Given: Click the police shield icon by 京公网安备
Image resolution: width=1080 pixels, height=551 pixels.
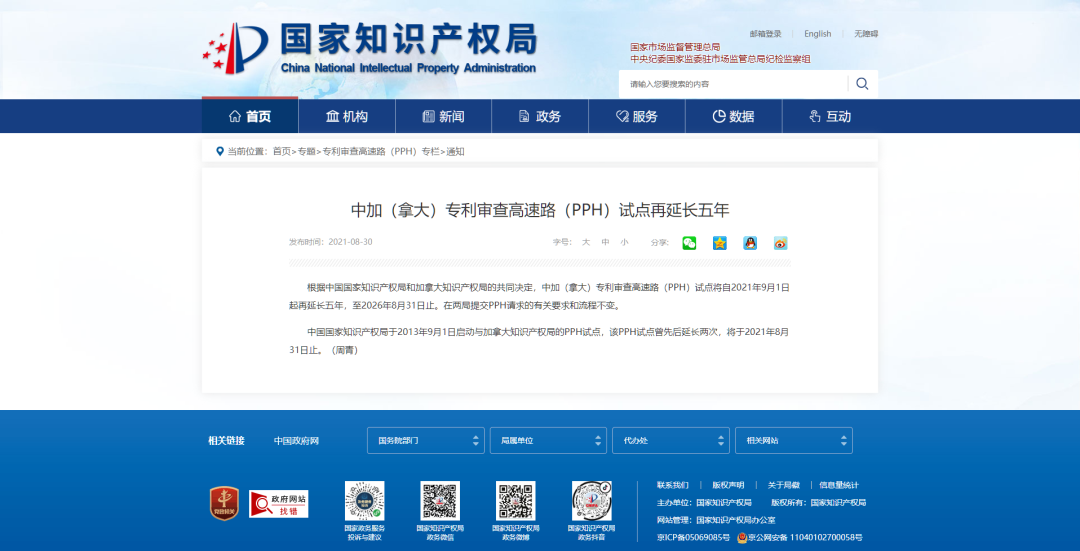Looking at the screenshot, I should tap(742, 537).
